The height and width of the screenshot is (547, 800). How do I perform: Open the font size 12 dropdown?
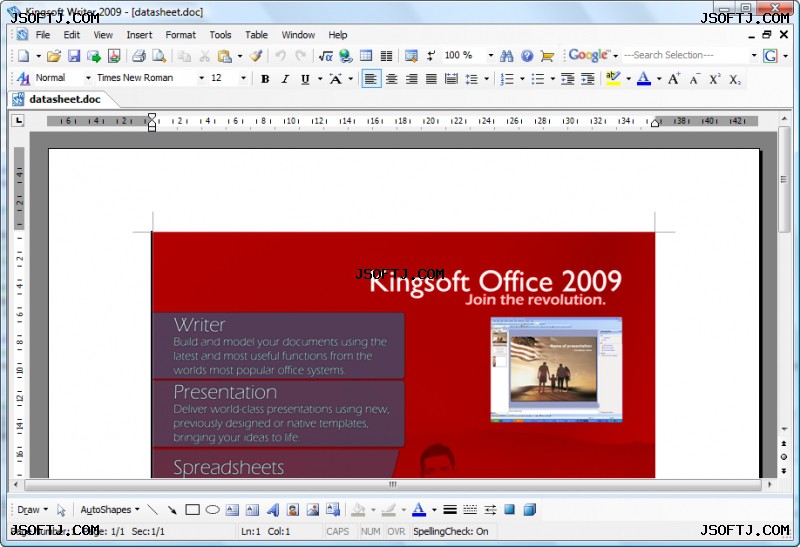click(x=243, y=79)
